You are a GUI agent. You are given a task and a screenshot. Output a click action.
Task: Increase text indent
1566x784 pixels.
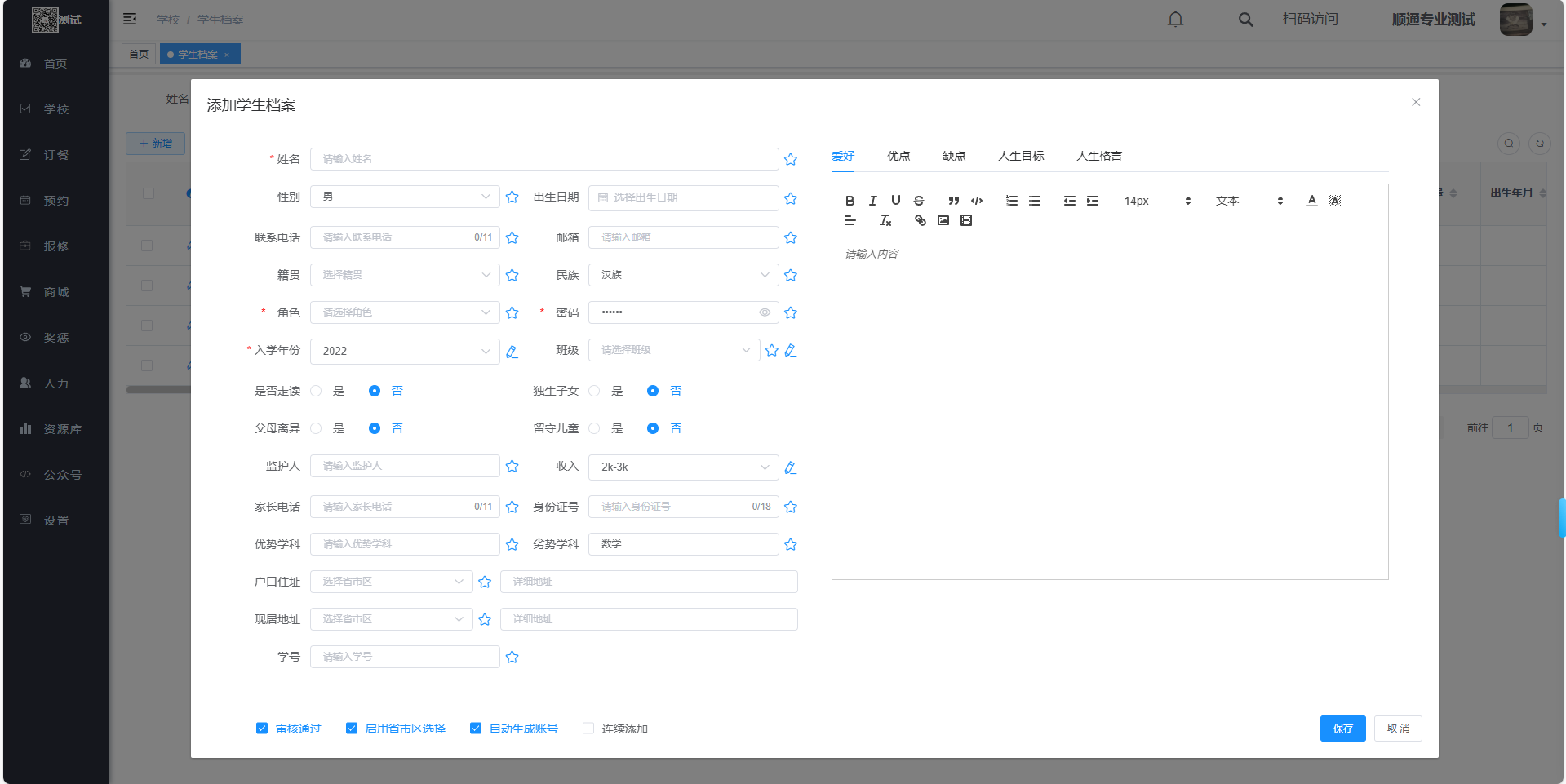click(1093, 201)
